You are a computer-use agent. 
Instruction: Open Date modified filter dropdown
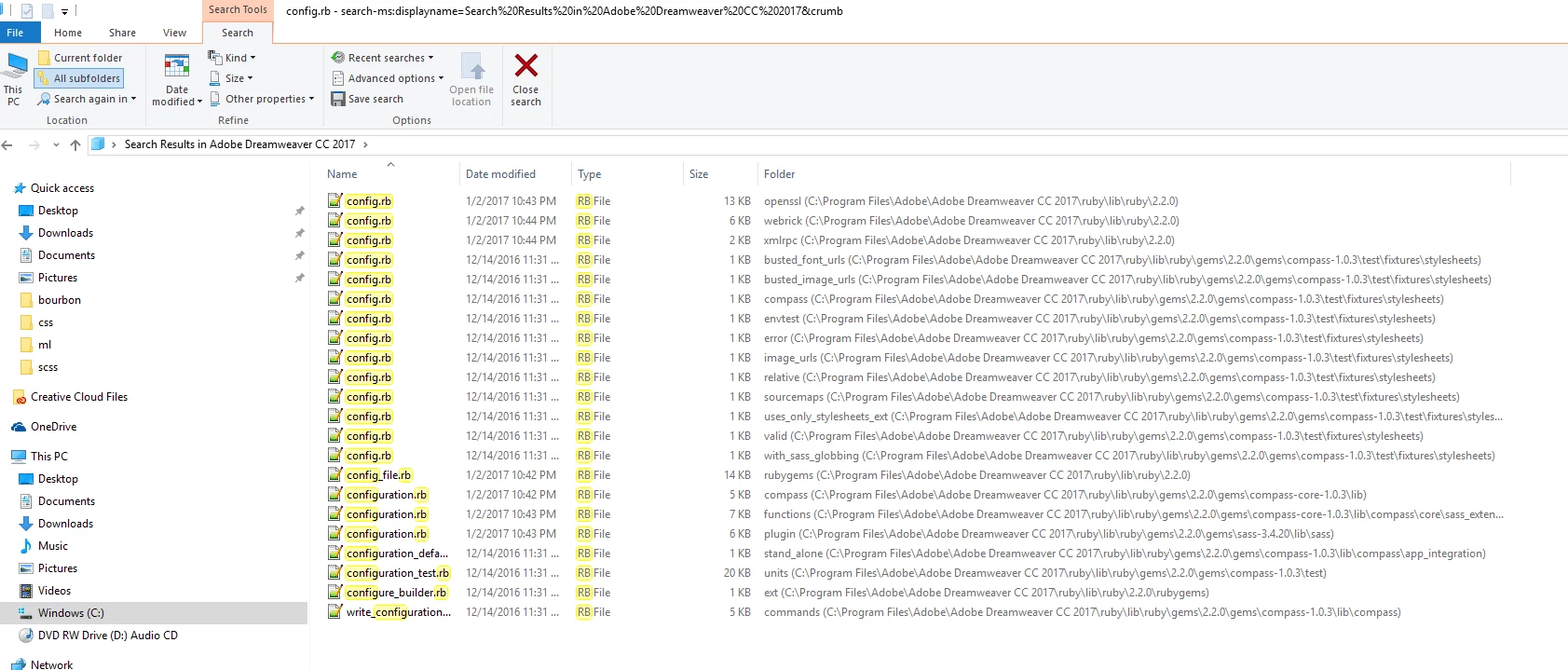177,79
